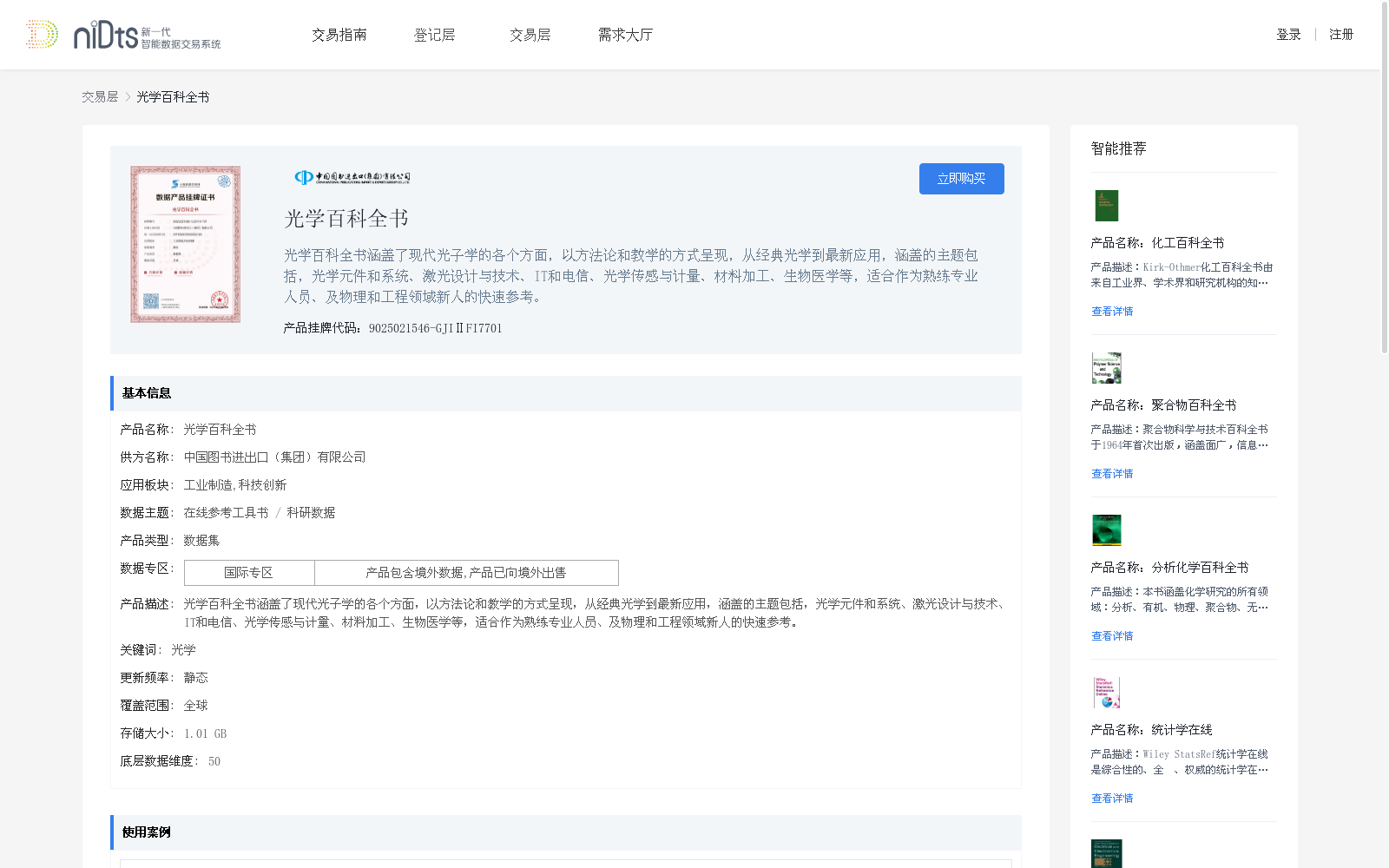Click coverage value 全球
The height and width of the screenshot is (868, 1389).
(196, 706)
